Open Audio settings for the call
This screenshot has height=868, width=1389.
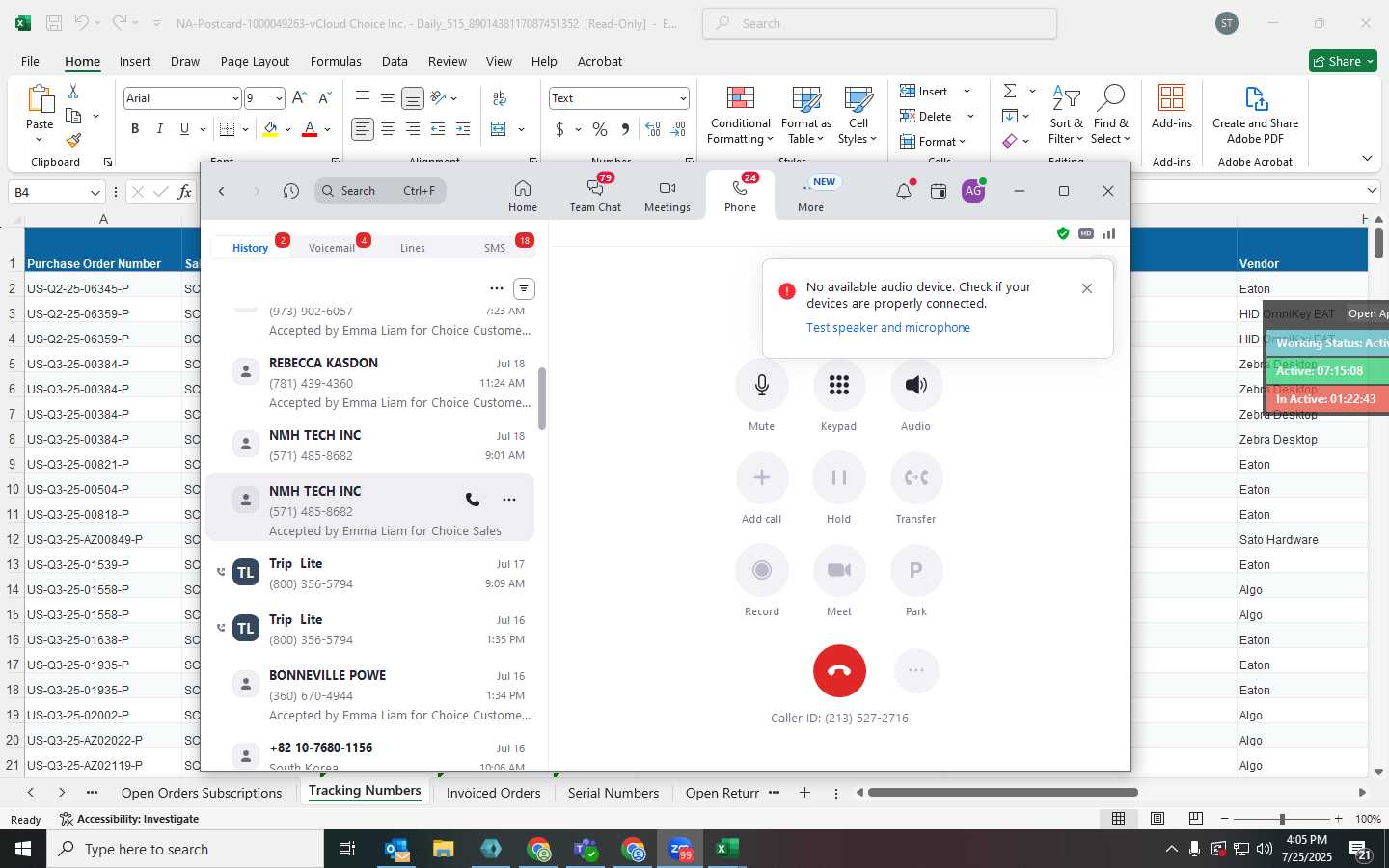[x=915, y=386]
